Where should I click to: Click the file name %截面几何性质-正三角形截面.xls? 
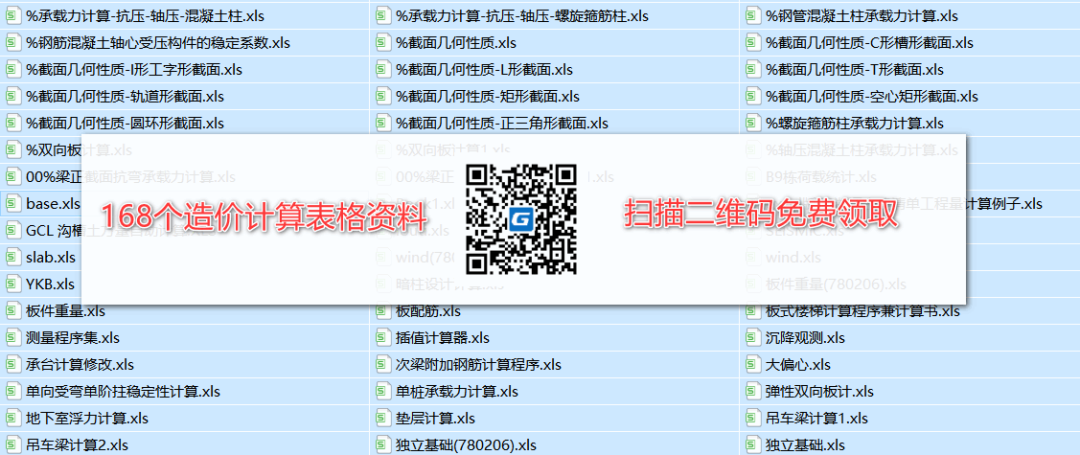pyautogui.click(x=502, y=123)
